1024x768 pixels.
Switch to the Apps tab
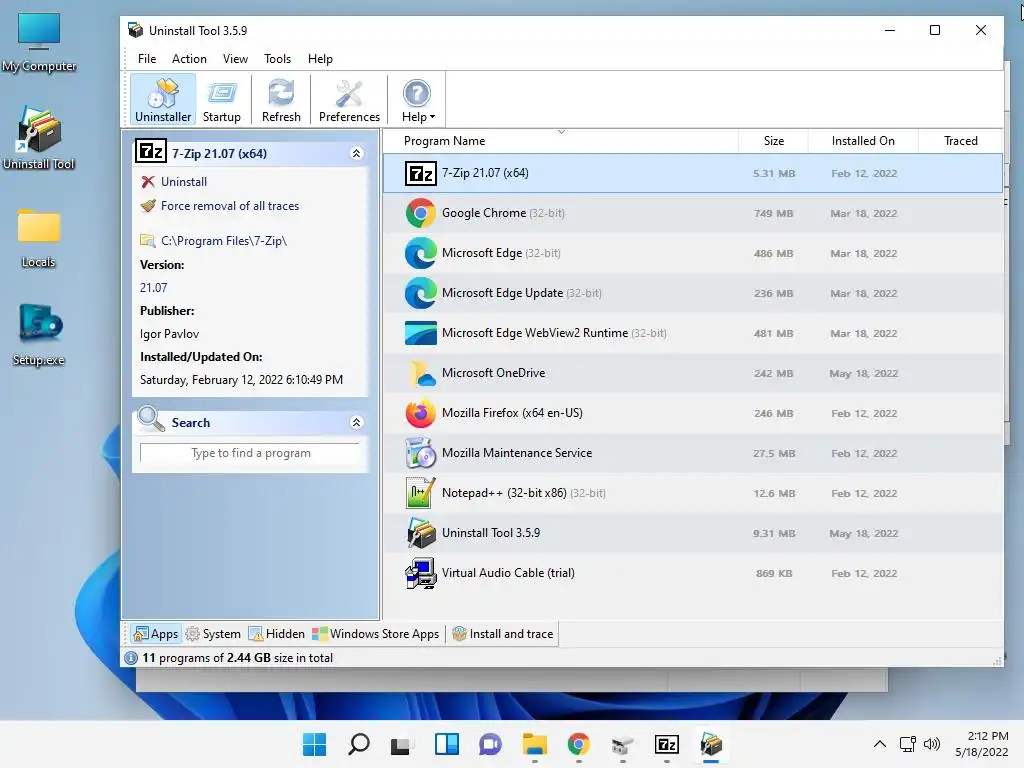pyautogui.click(x=155, y=633)
